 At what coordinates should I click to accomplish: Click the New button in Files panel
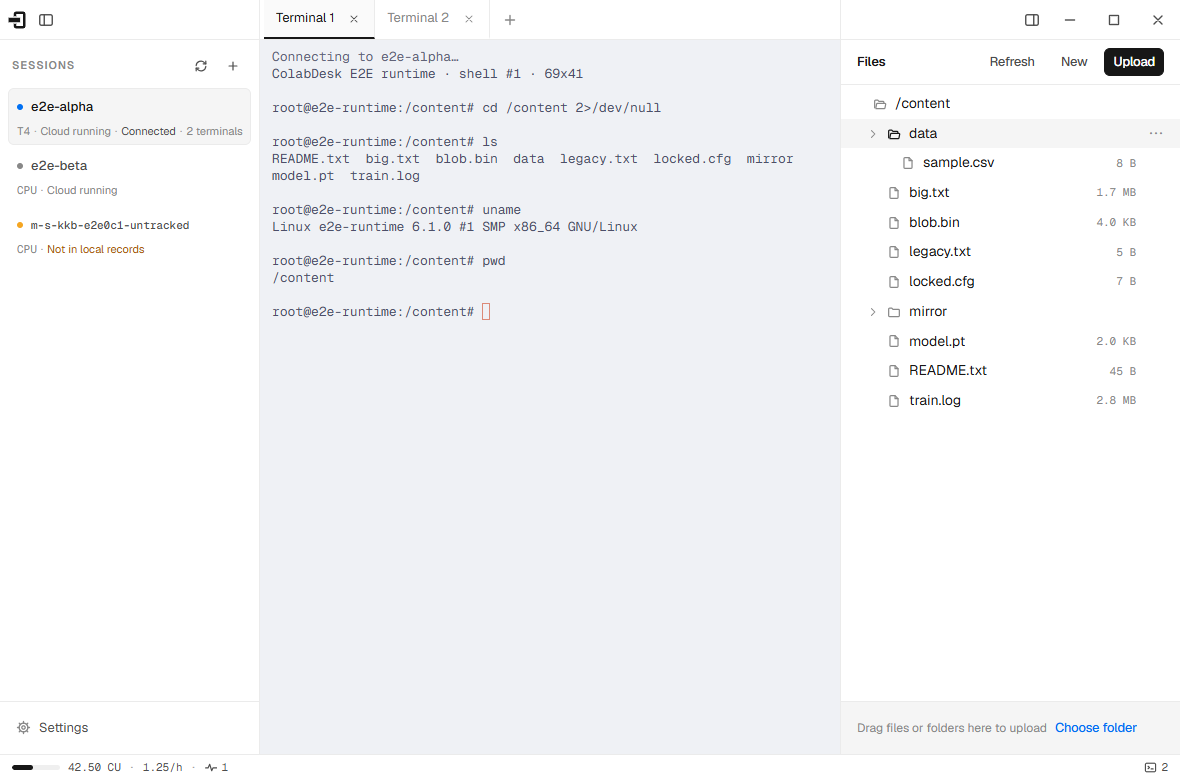pyautogui.click(x=1074, y=62)
